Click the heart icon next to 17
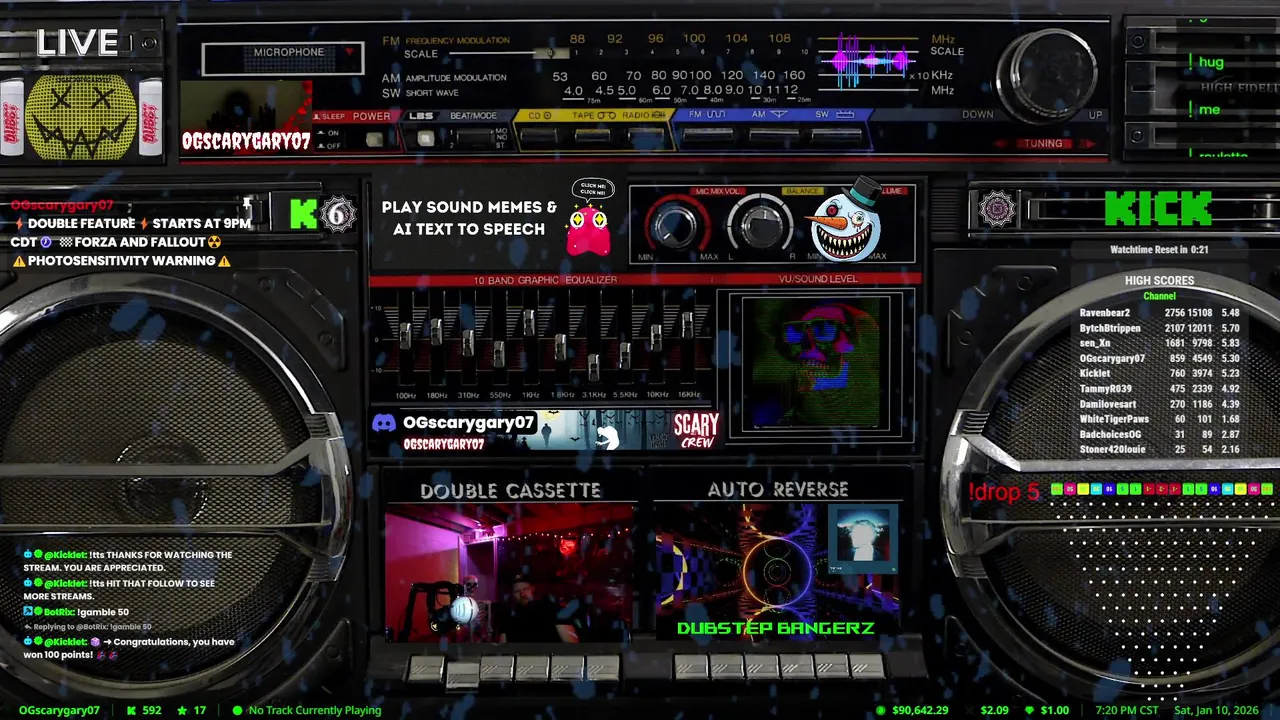The width and height of the screenshot is (1280, 720). coord(182,710)
